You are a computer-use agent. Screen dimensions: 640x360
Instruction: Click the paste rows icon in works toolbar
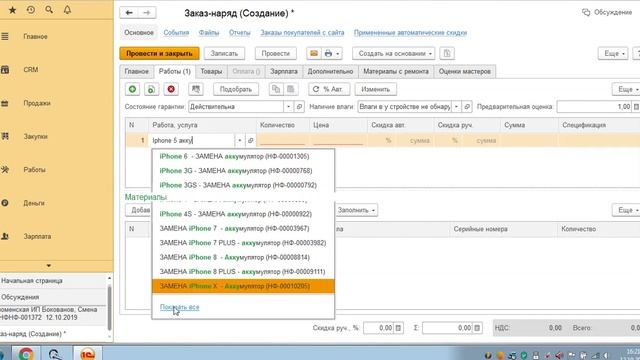tap(291, 89)
